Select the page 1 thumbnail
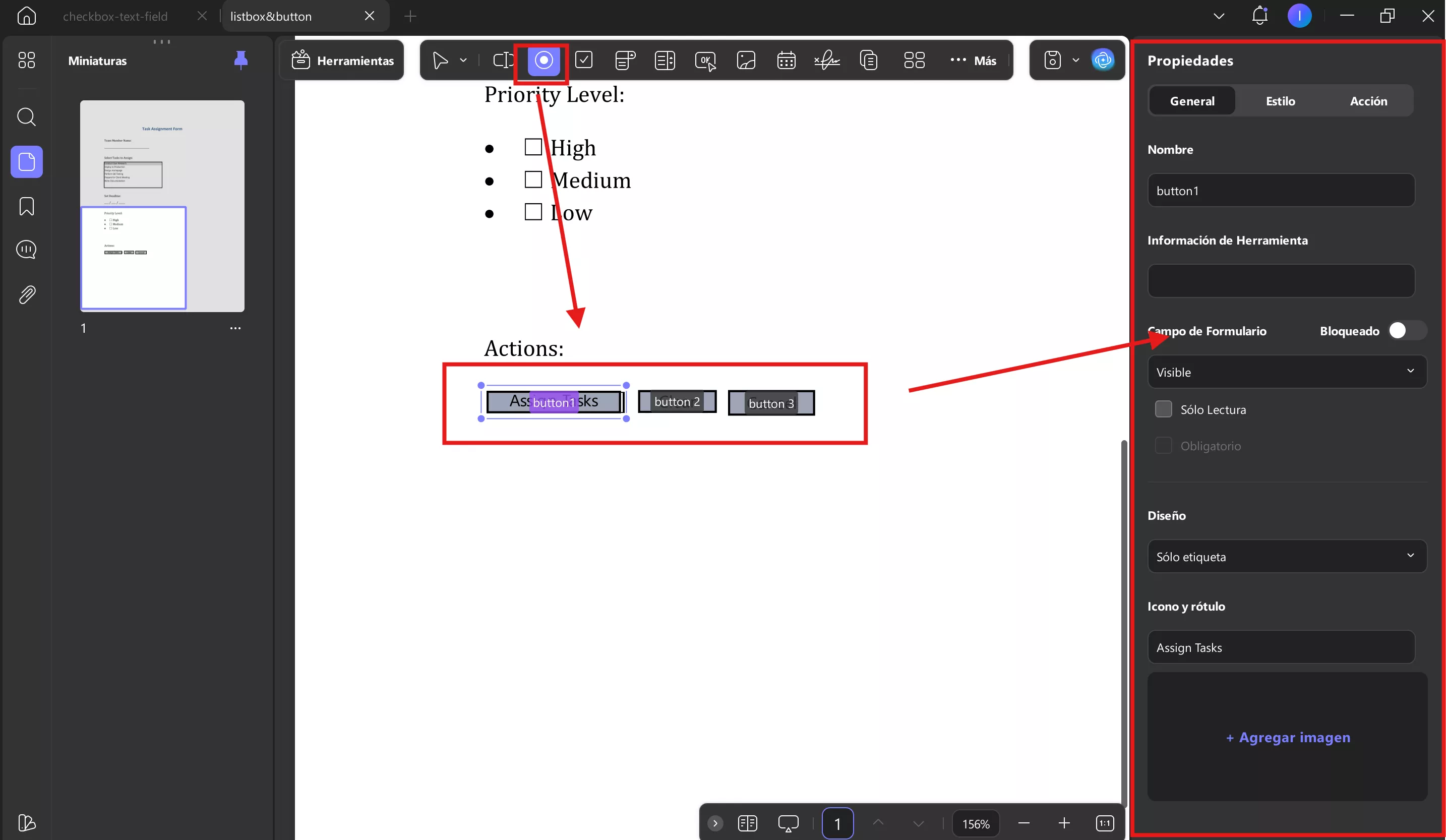Image resolution: width=1446 pixels, height=840 pixels. click(x=162, y=206)
